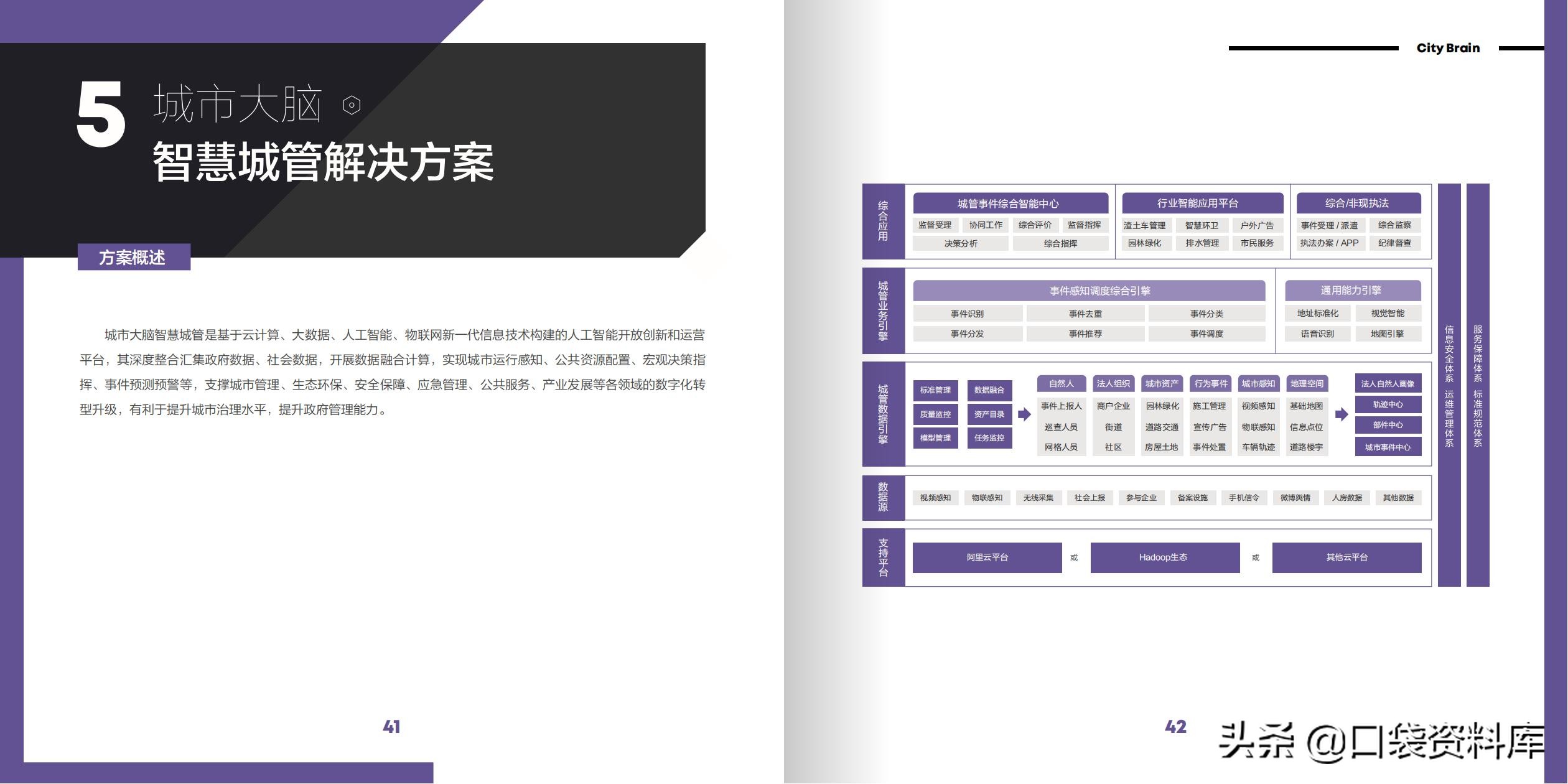The width and height of the screenshot is (1568, 784).
Task: Select the 质量监控 purple button
Action: (x=936, y=414)
